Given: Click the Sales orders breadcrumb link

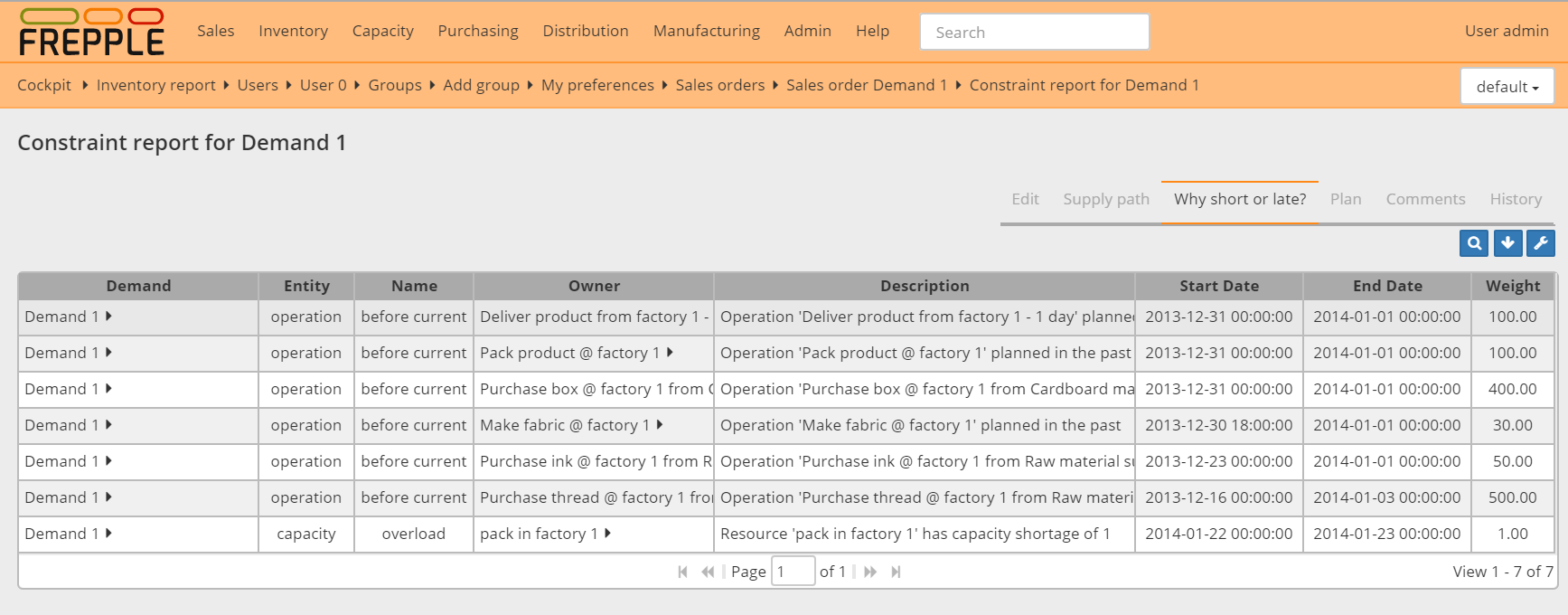Looking at the screenshot, I should tap(719, 85).
